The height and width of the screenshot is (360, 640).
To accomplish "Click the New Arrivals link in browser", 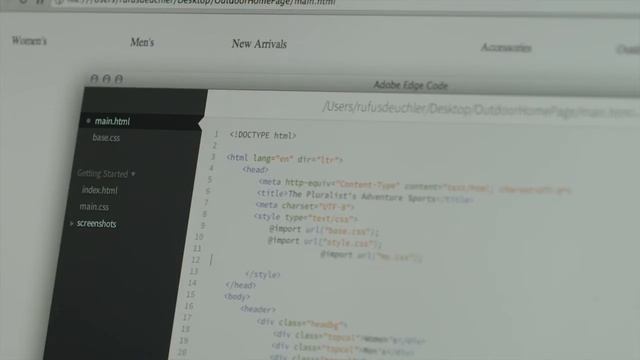I will coord(259,44).
